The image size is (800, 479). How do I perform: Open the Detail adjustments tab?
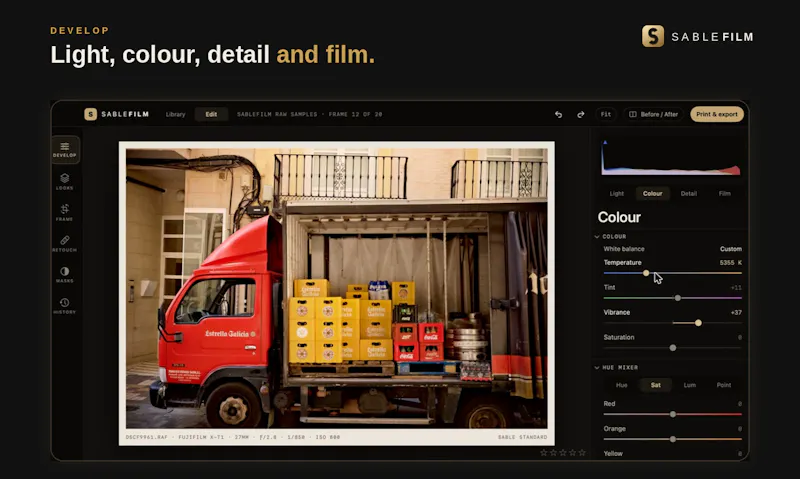tap(689, 193)
